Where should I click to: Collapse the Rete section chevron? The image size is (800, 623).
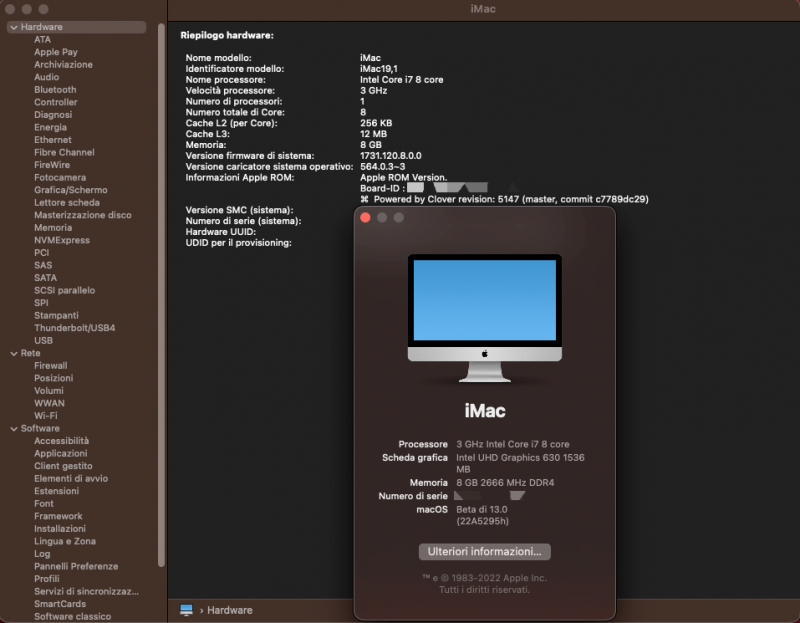pos(14,354)
